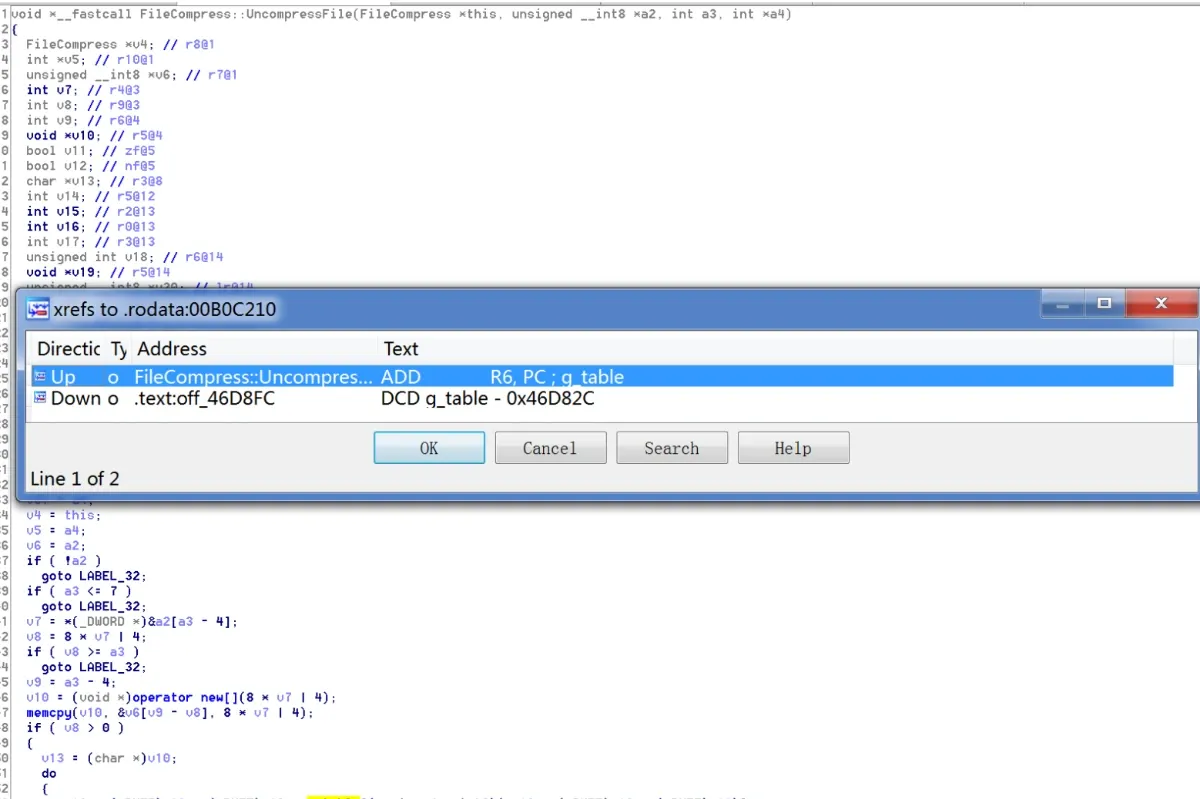Minimize the xrefs dialog window

[x=1062, y=302]
